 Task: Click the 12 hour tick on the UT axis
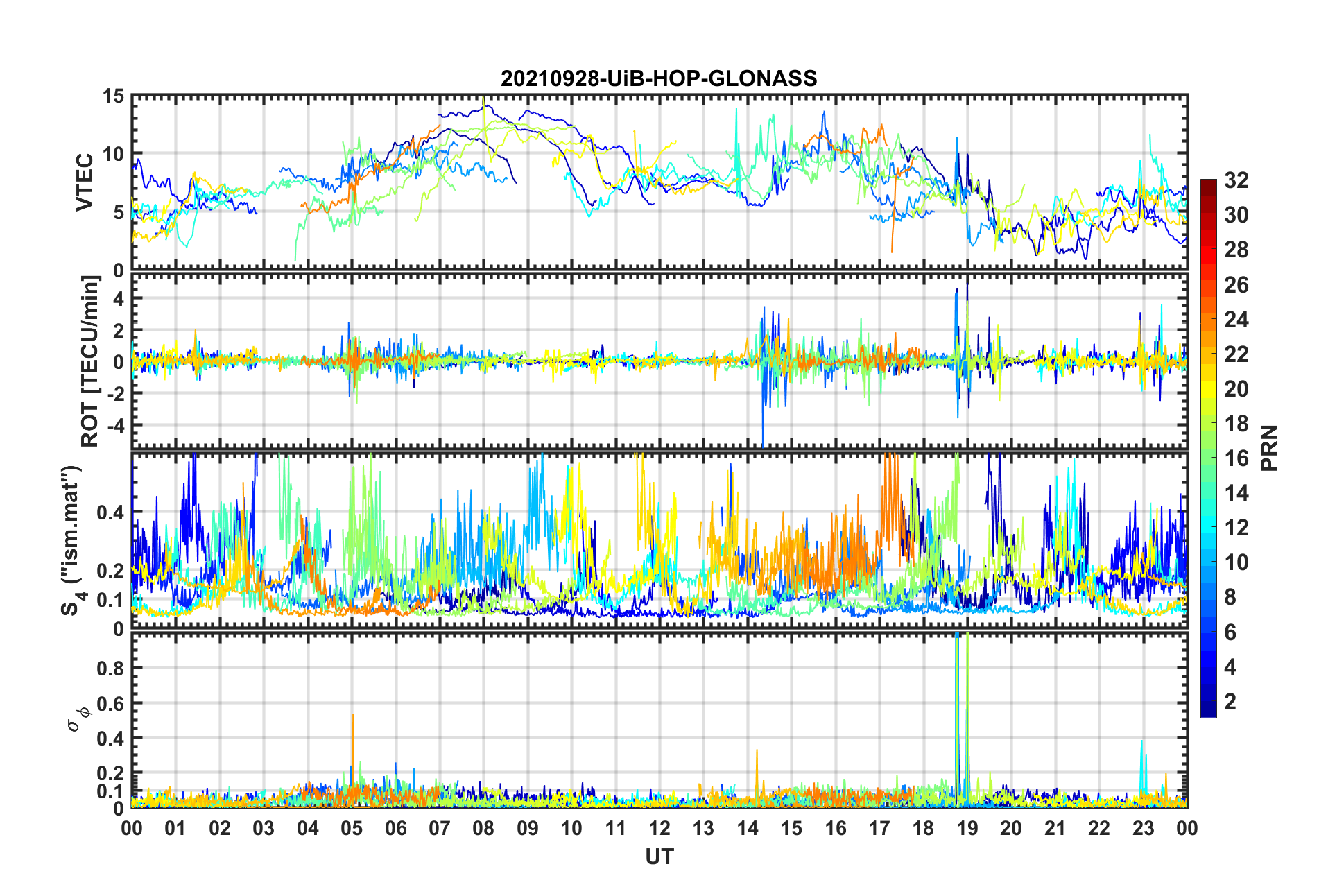point(659,829)
